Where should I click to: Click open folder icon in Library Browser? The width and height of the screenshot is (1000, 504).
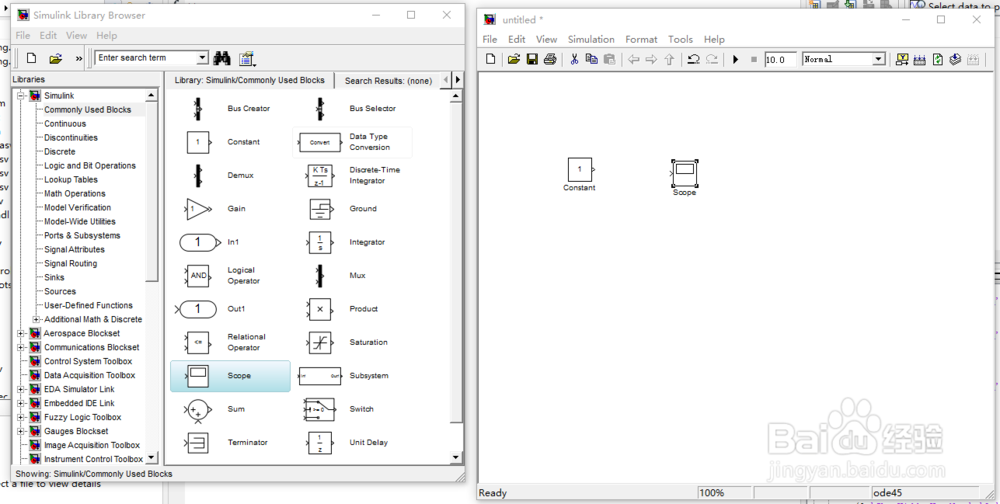pos(55,58)
